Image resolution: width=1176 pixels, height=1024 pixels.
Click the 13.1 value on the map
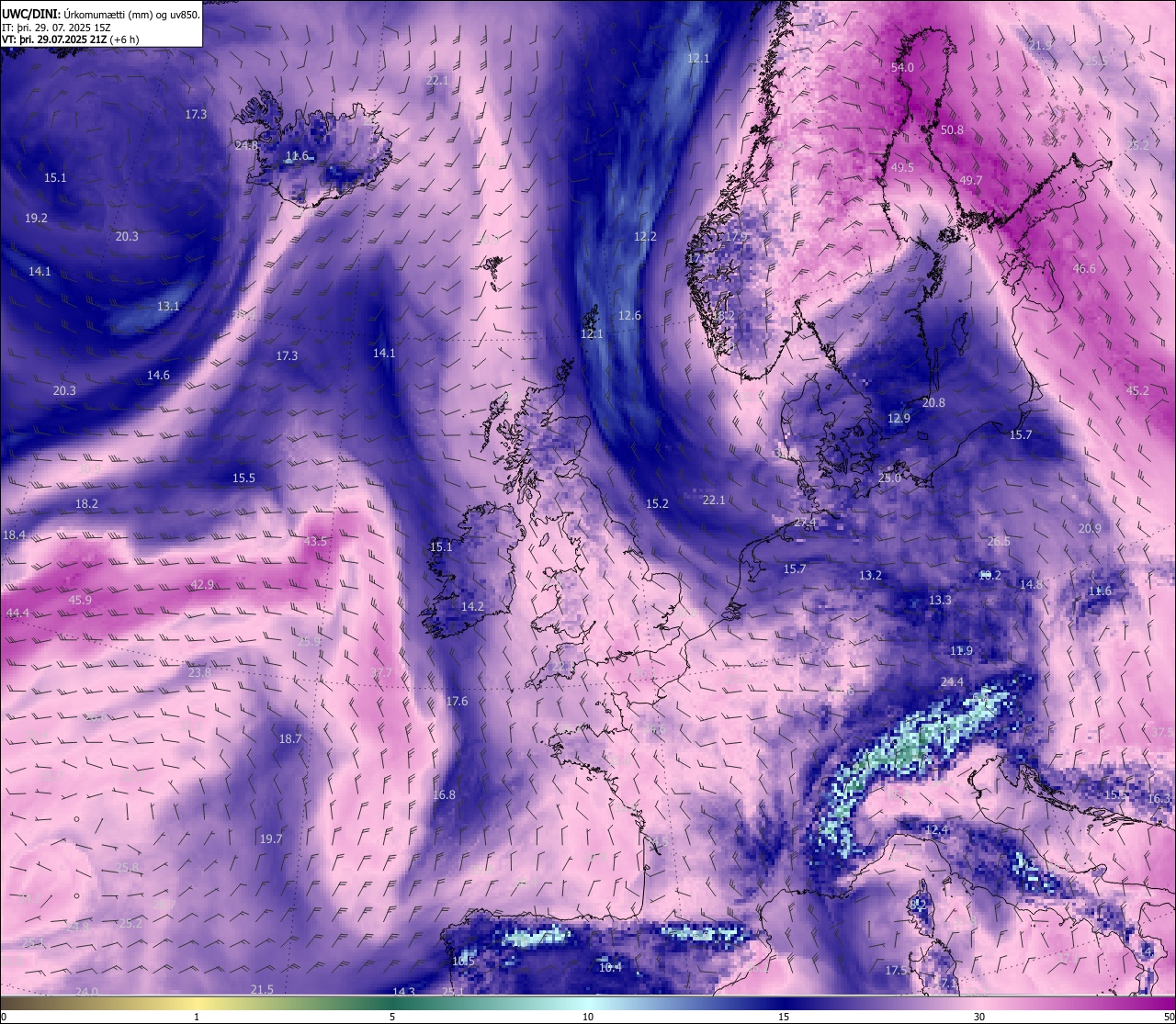(168, 307)
